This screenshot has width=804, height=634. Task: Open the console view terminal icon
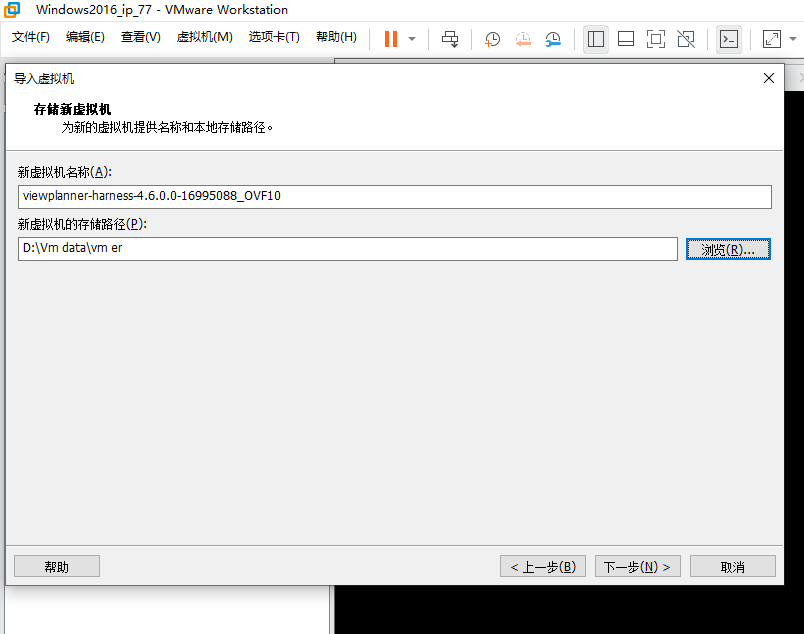(x=729, y=39)
